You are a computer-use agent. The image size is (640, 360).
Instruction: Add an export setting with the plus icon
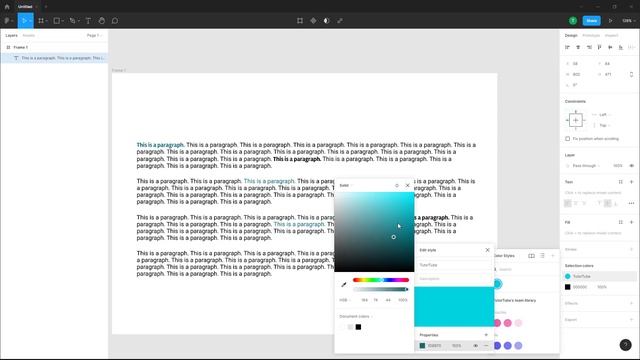click(x=631, y=320)
